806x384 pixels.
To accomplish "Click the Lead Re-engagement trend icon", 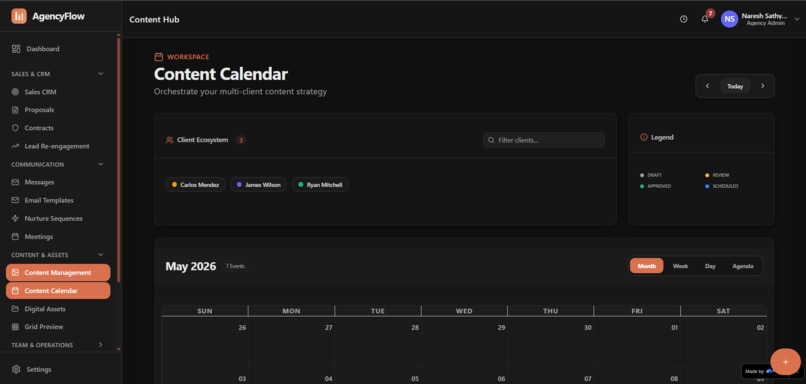I will (15, 146).
